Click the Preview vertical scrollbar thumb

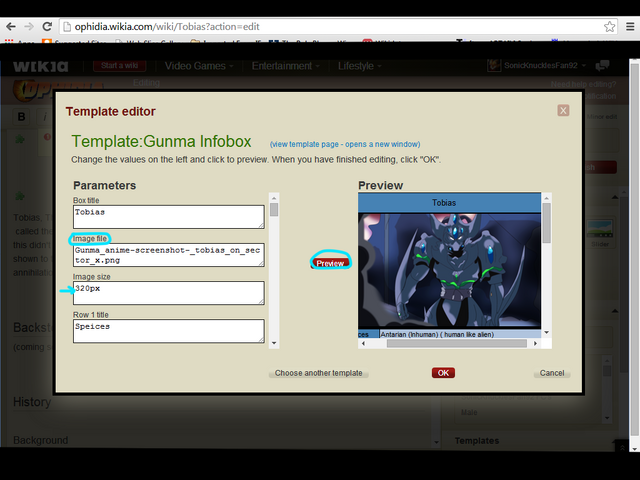[x=547, y=223]
